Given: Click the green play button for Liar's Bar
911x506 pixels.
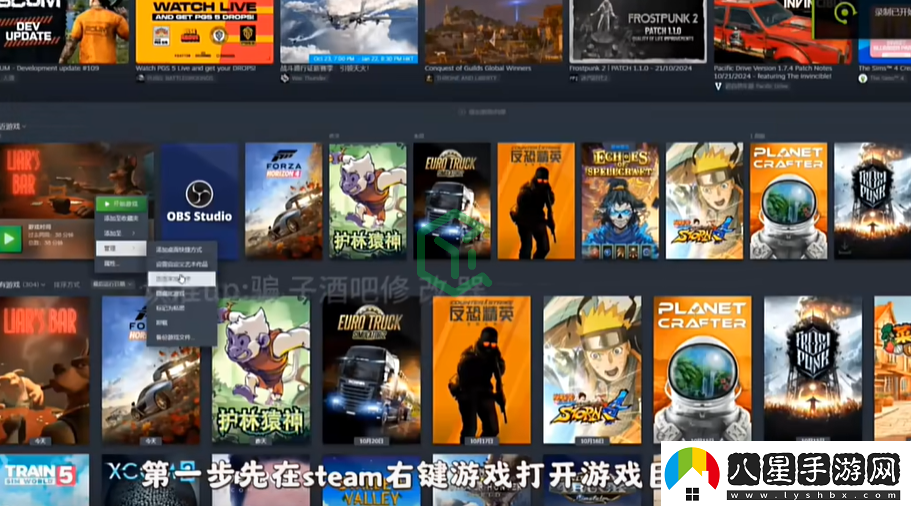Looking at the screenshot, I should (x=10, y=239).
